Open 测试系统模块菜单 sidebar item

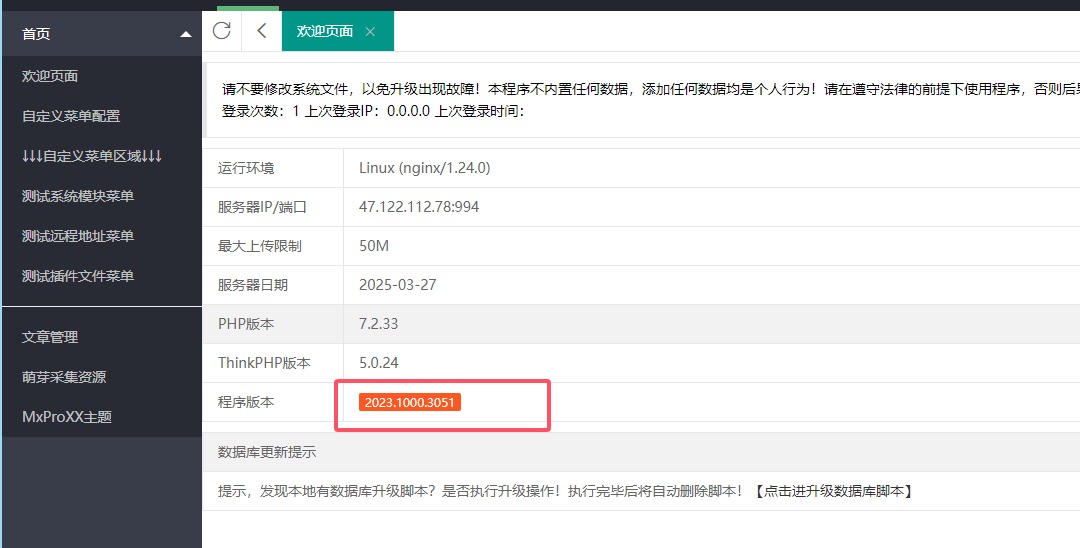78,196
